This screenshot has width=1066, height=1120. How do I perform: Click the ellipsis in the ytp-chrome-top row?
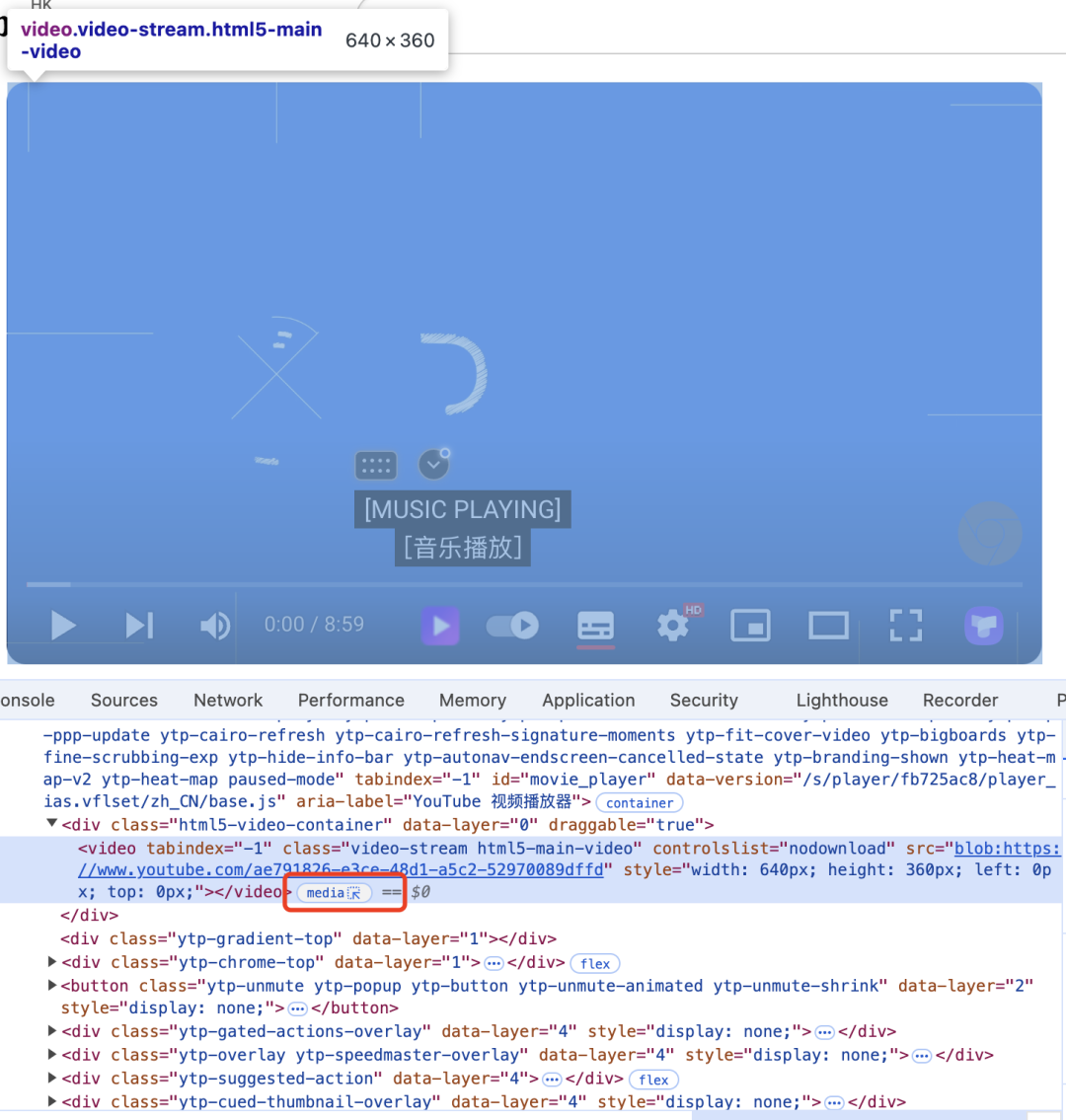[494, 963]
